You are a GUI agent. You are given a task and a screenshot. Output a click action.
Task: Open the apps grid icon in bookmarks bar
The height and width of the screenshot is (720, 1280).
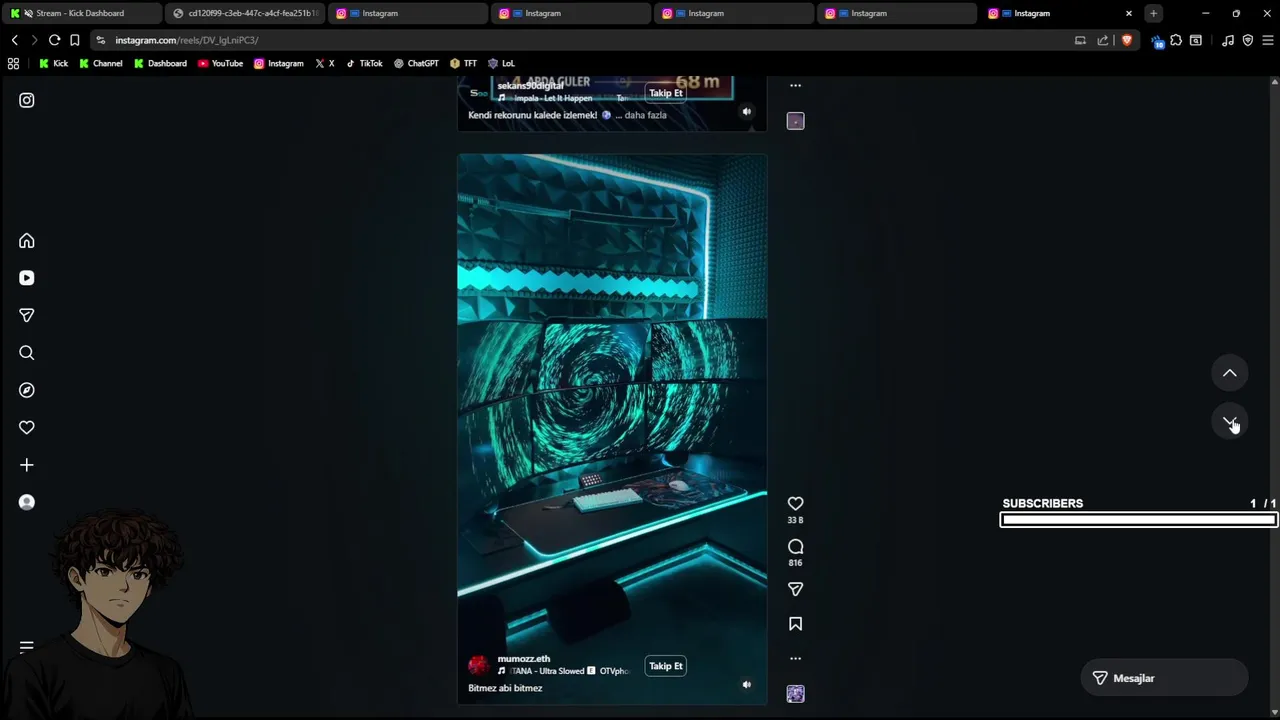point(13,63)
